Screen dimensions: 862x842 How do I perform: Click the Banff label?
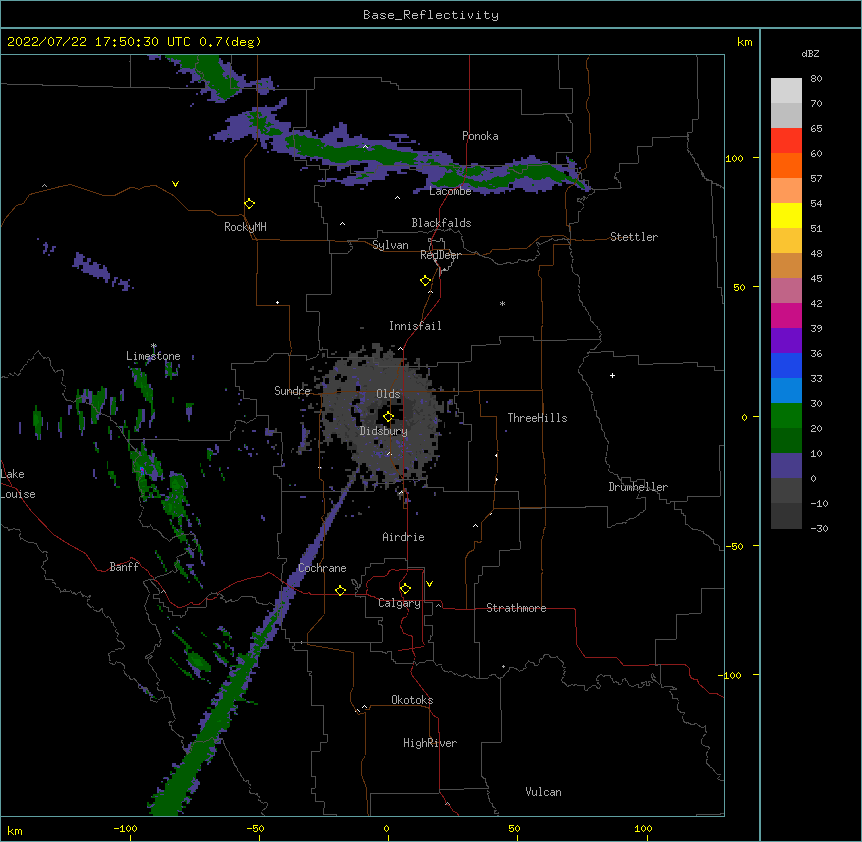click(124, 567)
